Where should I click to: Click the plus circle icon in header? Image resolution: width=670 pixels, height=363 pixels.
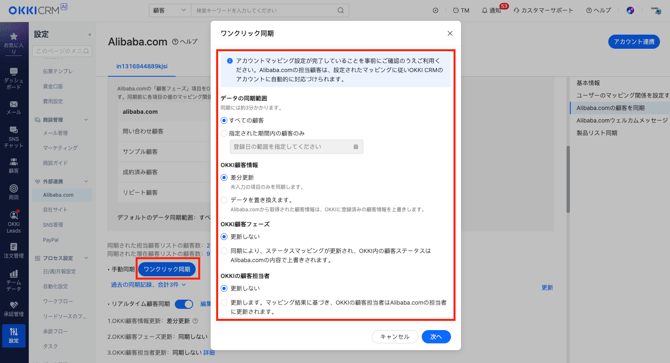pyautogui.click(x=435, y=10)
